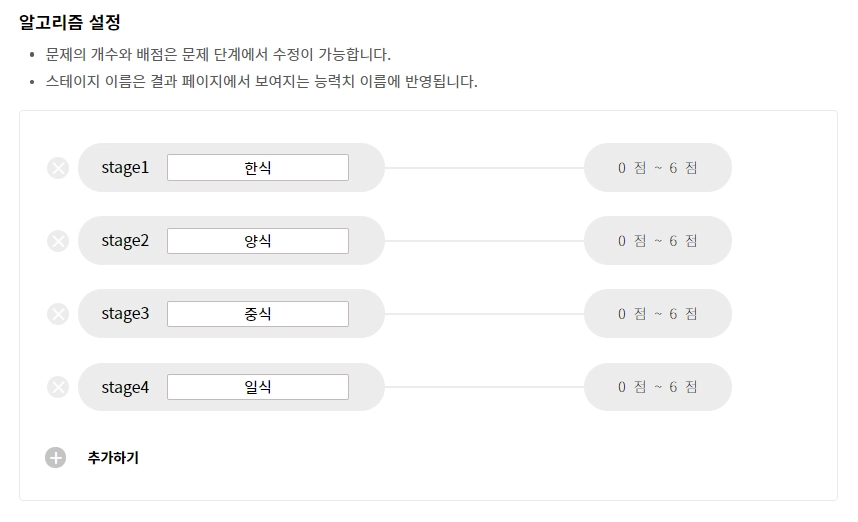Click the stage1 label
Screen dimensions: 858x522
(125, 168)
